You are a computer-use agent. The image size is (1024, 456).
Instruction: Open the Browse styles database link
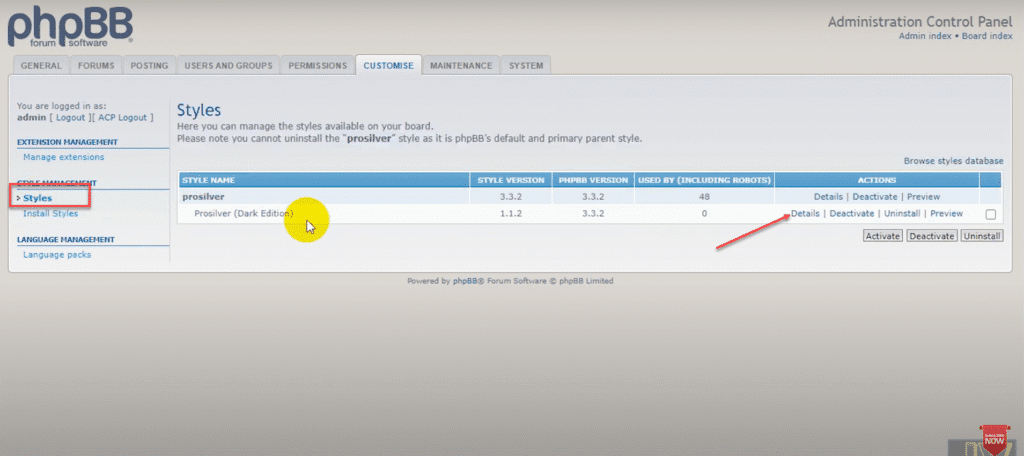(953, 161)
